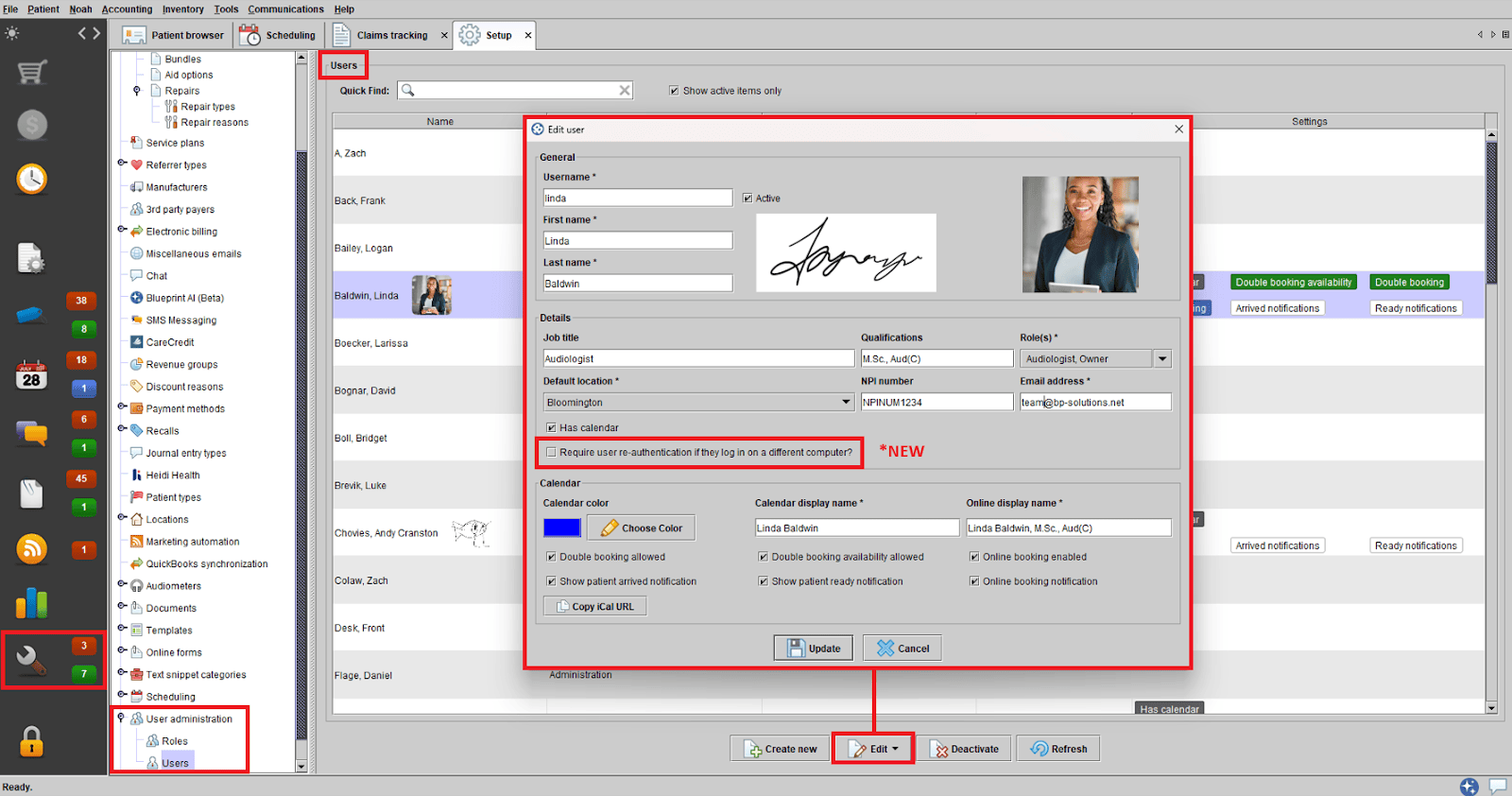
Task: Open the shopping cart sidebar icon
Action: [32, 72]
